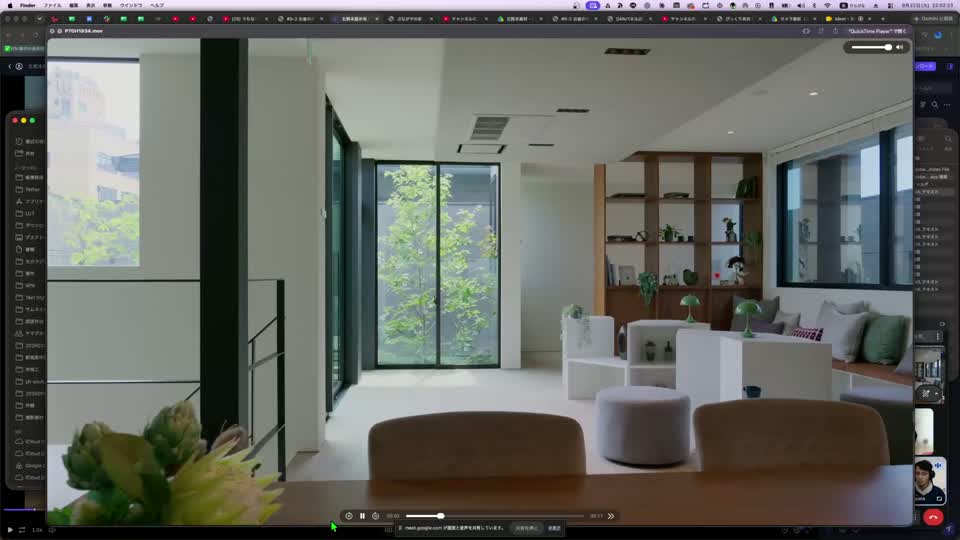Click the purple upload button at top right
The width and height of the screenshot is (960, 540).
[925, 66]
